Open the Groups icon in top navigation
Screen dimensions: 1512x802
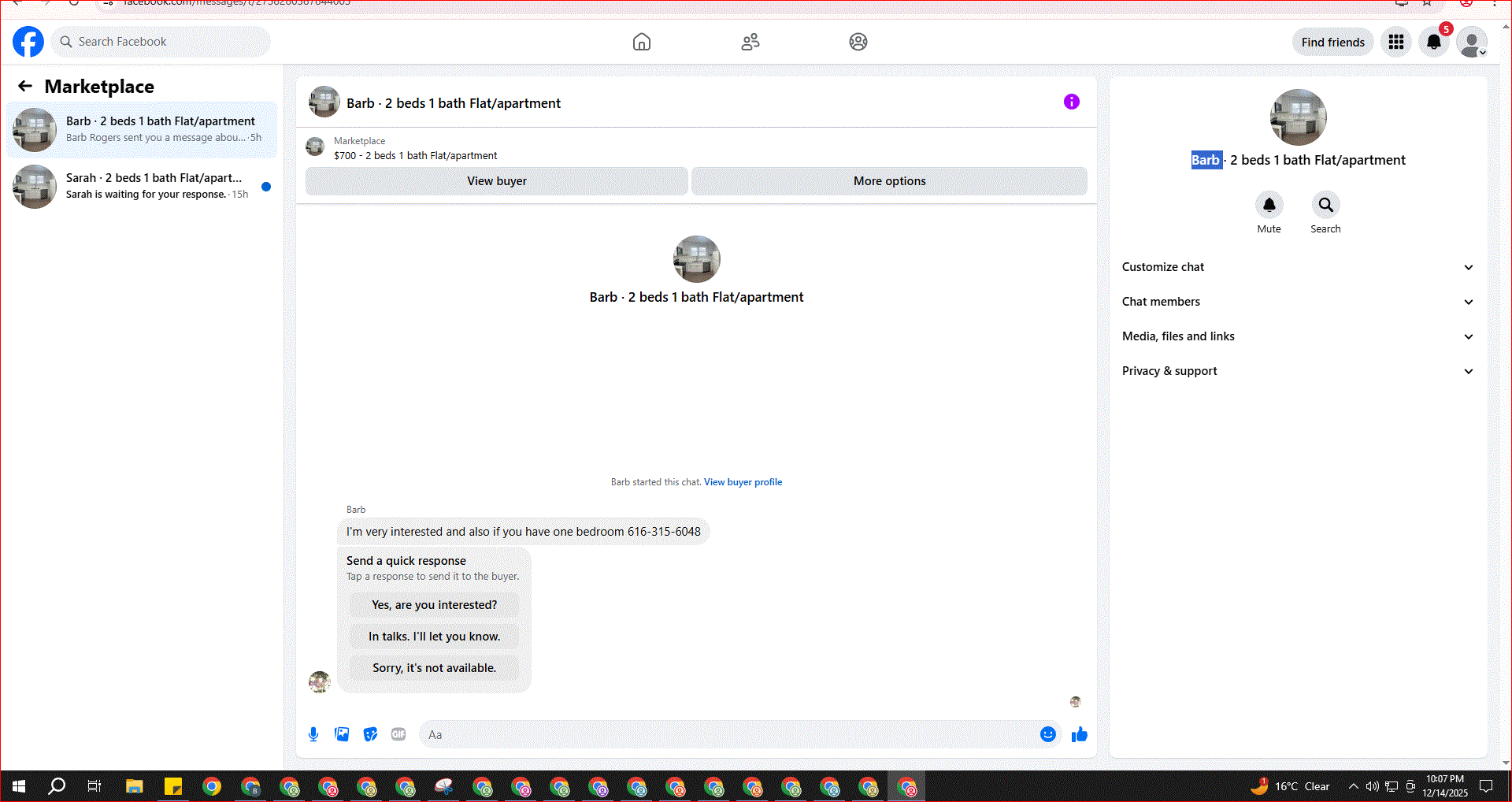858,42
